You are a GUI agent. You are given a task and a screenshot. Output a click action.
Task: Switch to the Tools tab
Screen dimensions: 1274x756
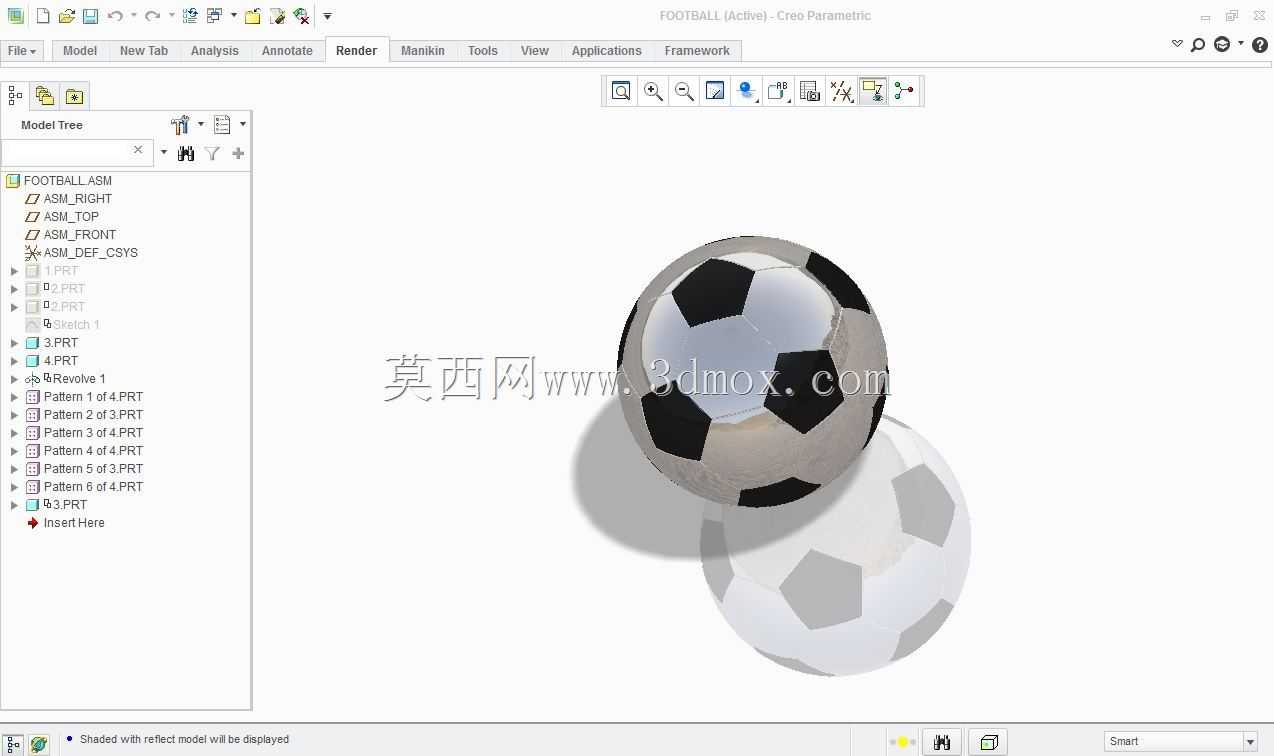click(483, 50)
